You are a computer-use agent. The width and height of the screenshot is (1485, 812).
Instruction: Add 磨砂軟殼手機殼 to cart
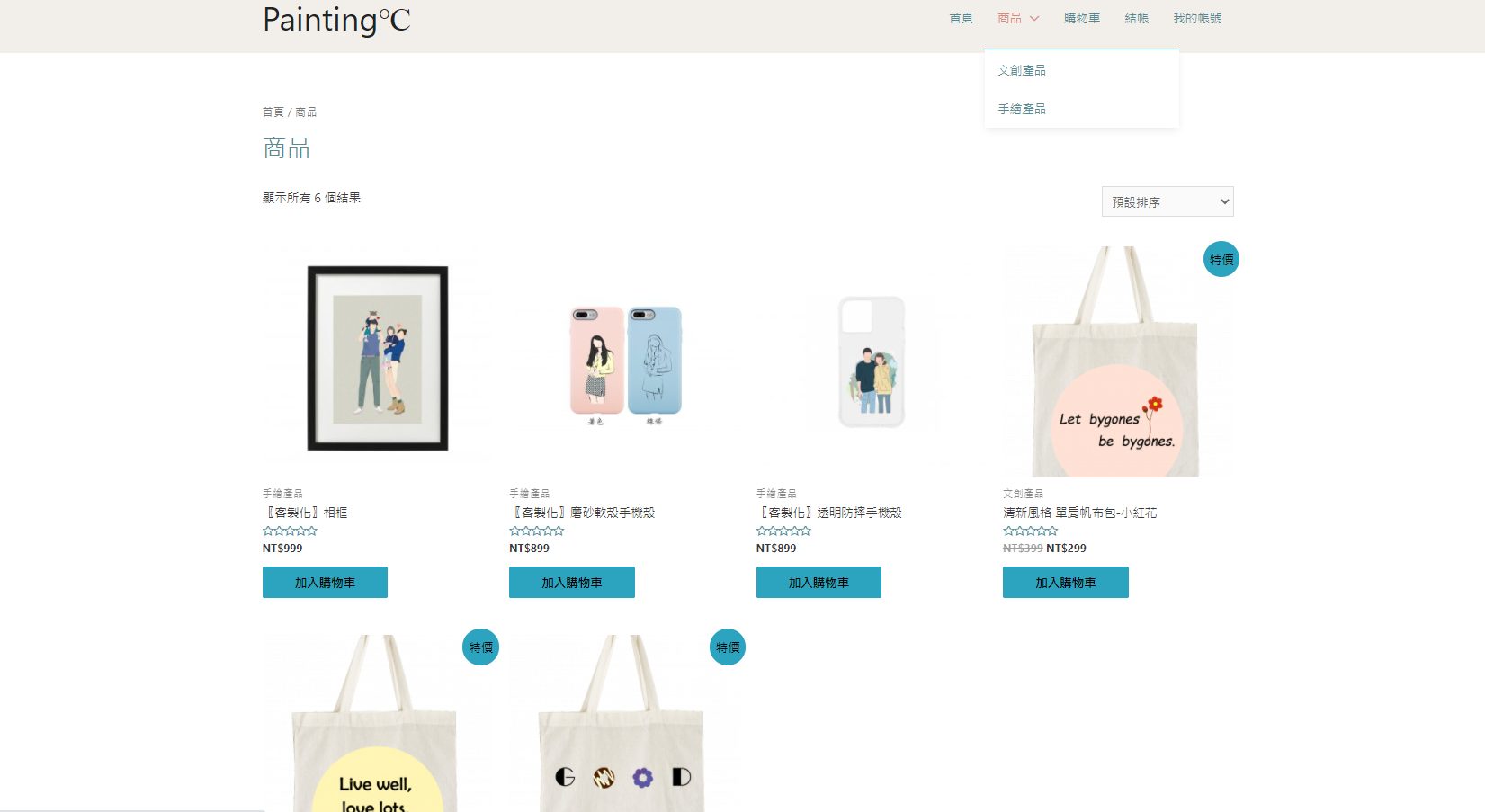[x=571, y=583]
